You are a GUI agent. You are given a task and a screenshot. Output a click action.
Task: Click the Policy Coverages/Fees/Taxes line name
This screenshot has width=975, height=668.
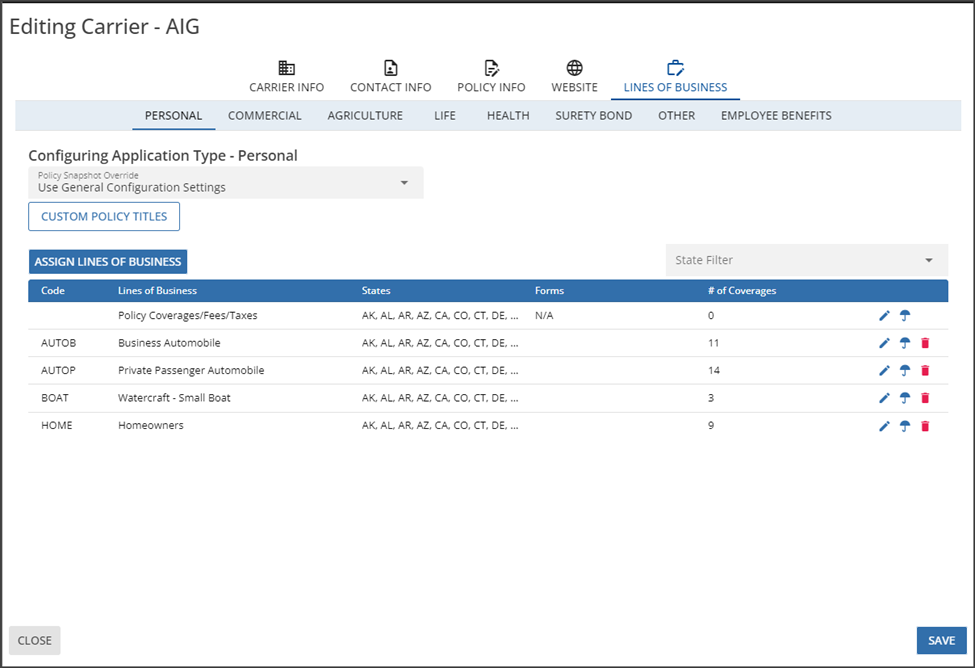188,315
